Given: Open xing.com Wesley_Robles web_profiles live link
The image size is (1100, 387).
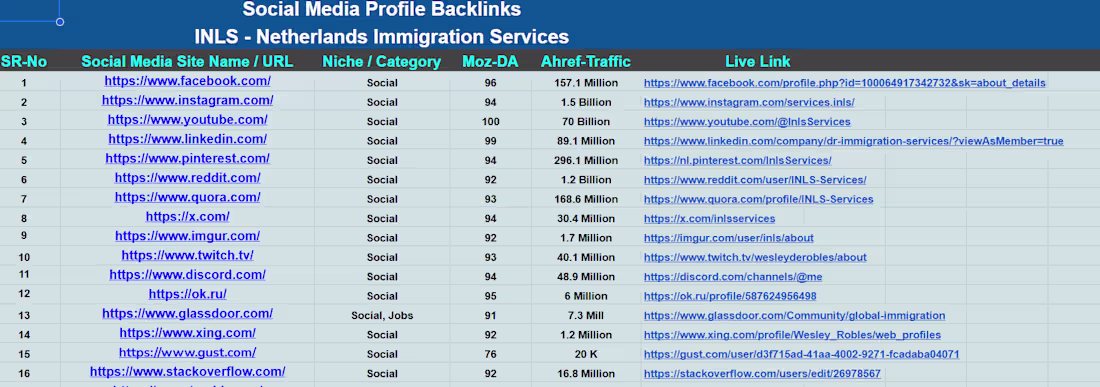Looking at the screenshot, I should (x=792, y=335).
